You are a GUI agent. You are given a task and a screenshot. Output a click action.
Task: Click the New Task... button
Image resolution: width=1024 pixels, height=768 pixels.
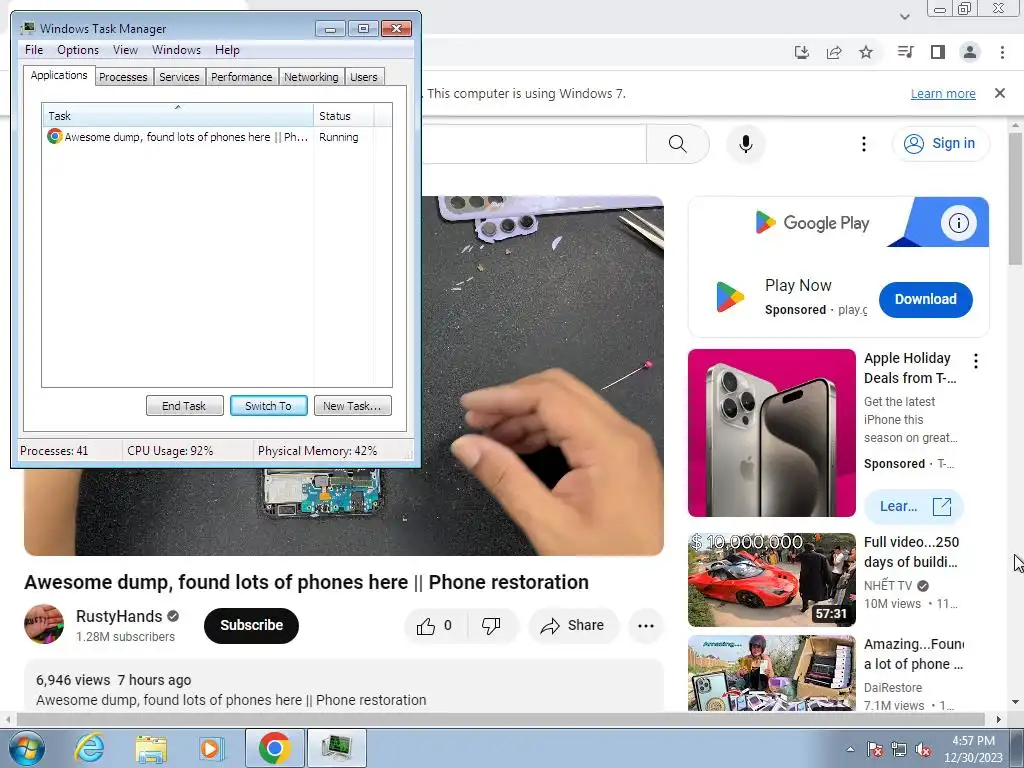(x=352, y=406)
